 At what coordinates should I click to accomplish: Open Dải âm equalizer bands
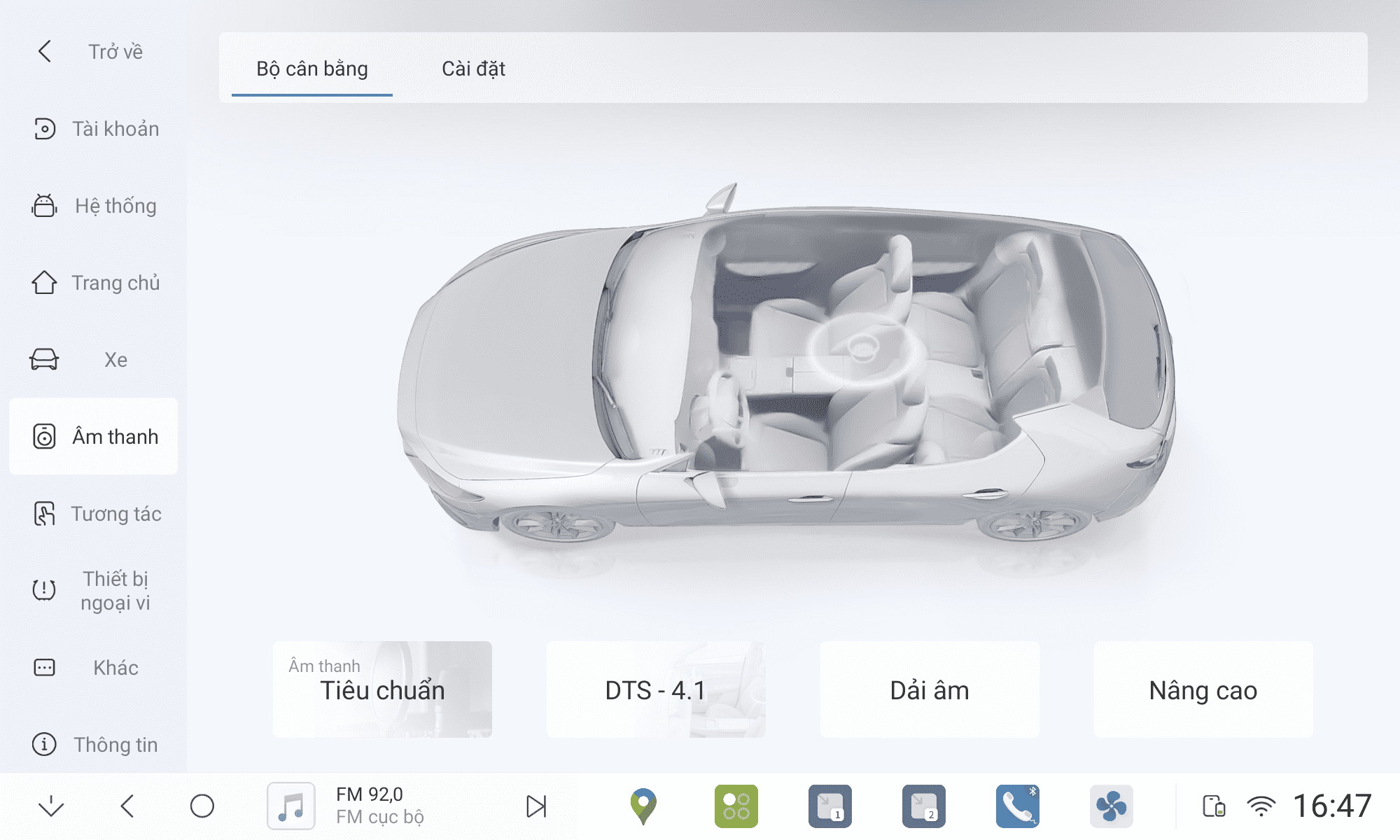[930, 689]
